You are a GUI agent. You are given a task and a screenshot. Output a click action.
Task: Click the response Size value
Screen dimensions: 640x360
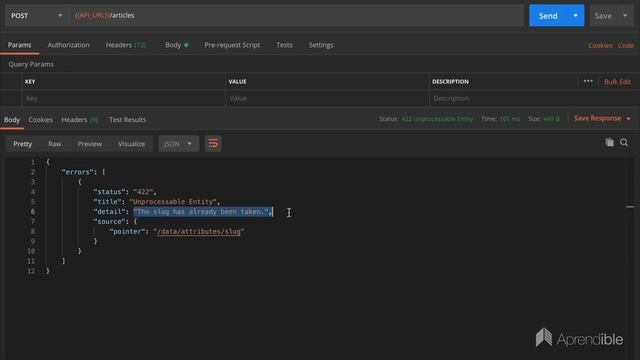[552, 119]
